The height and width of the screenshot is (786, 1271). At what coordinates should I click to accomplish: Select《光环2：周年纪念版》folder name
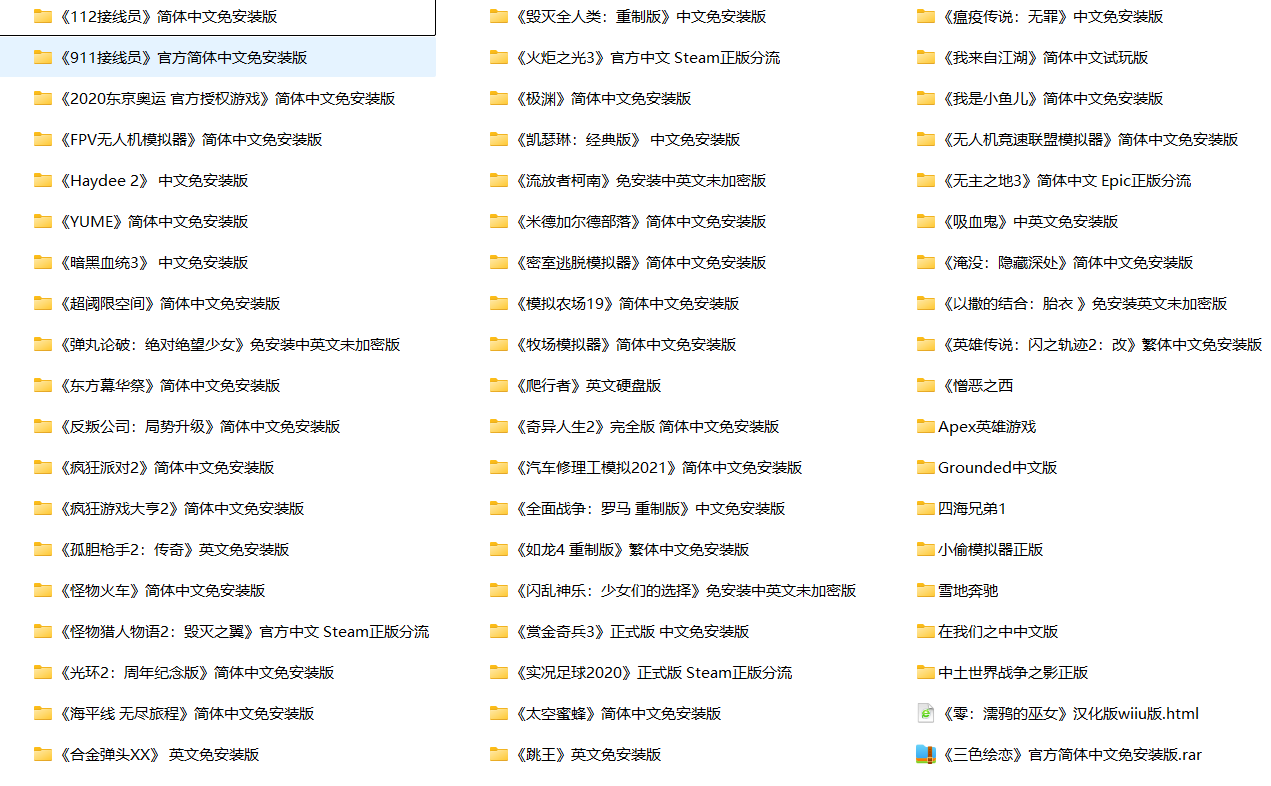click(x=196, y=672)
